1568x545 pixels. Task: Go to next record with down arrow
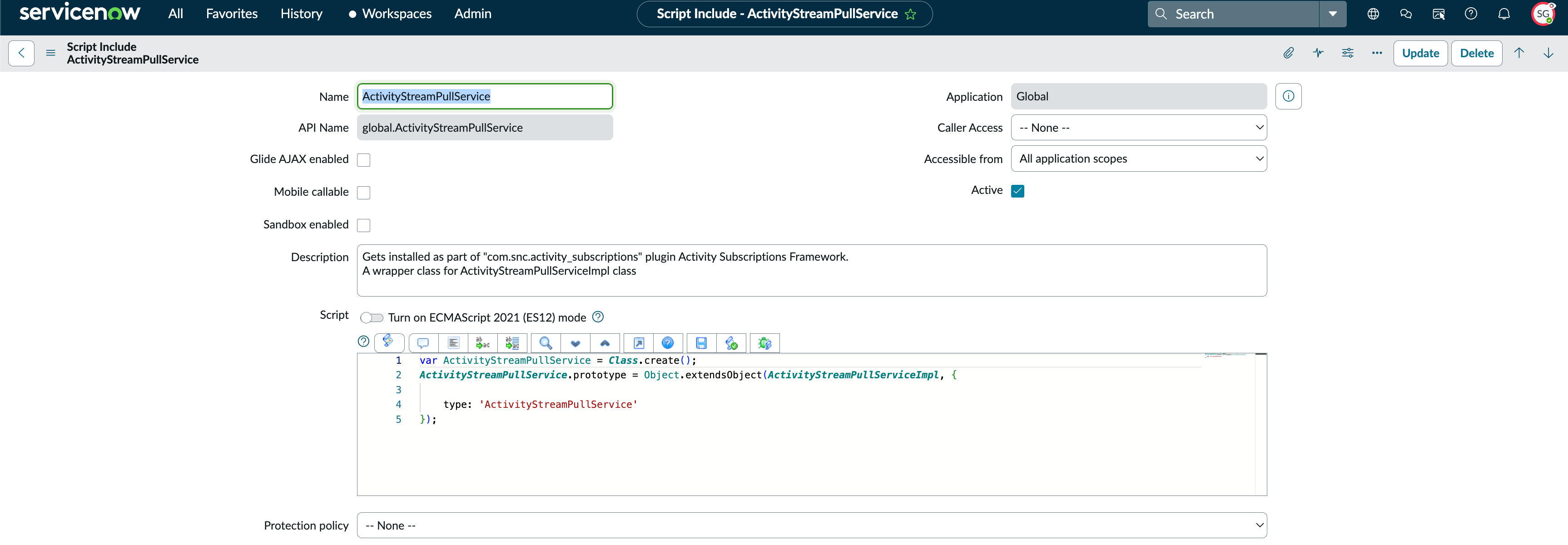(1548, 53)
